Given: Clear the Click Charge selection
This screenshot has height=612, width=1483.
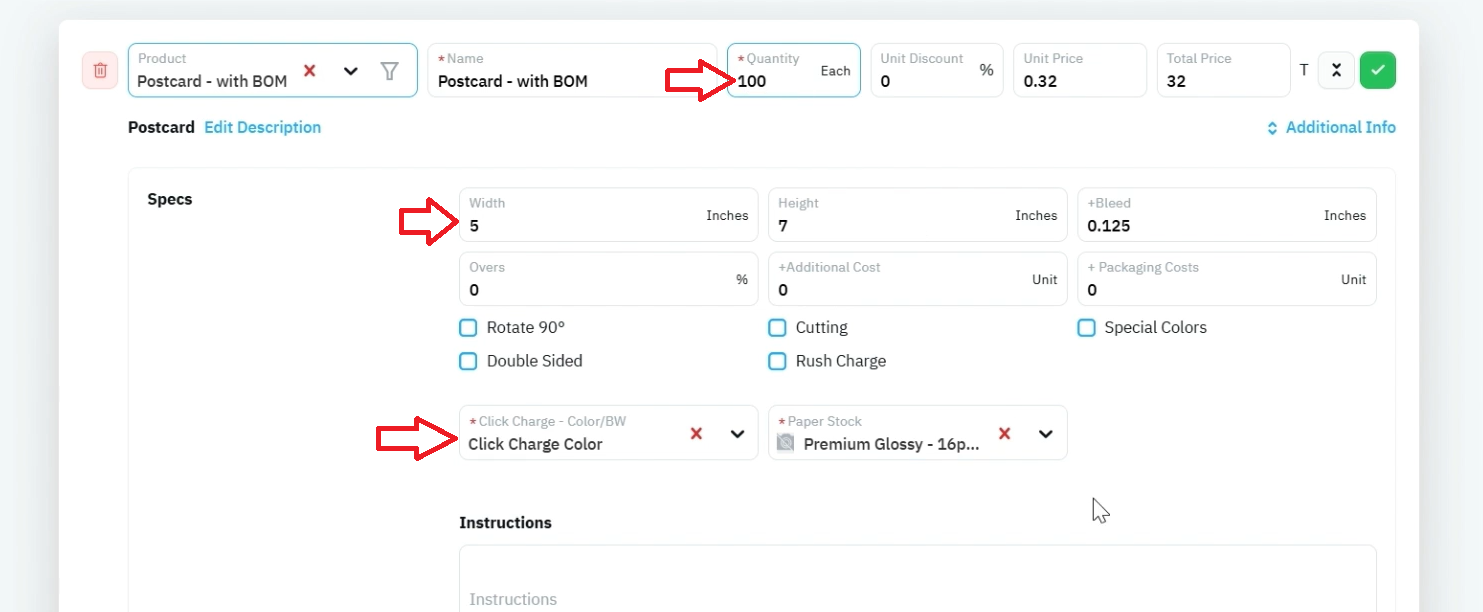Looking at the screenshot, I should [697, 433].
